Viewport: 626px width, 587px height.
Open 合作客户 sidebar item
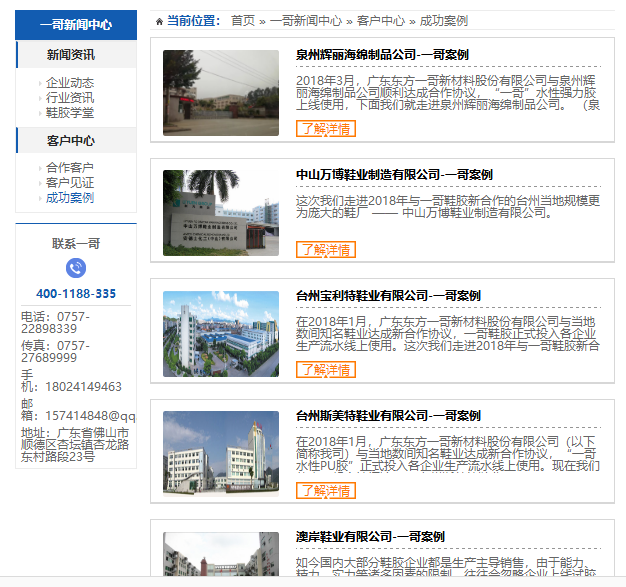(x=70, y=167)
